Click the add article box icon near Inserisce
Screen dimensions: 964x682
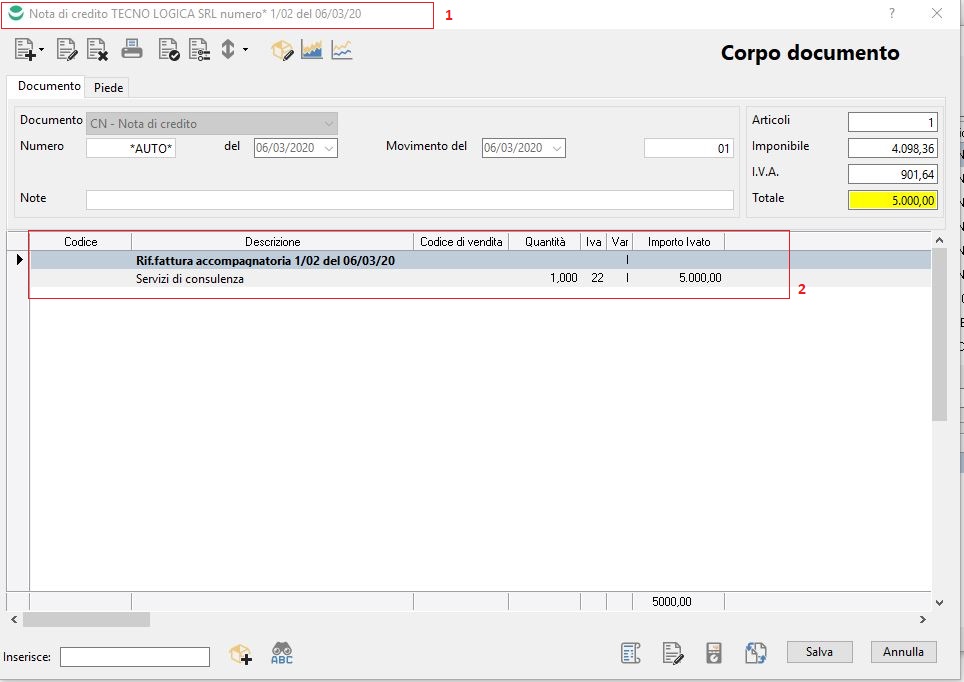(241, 654)
